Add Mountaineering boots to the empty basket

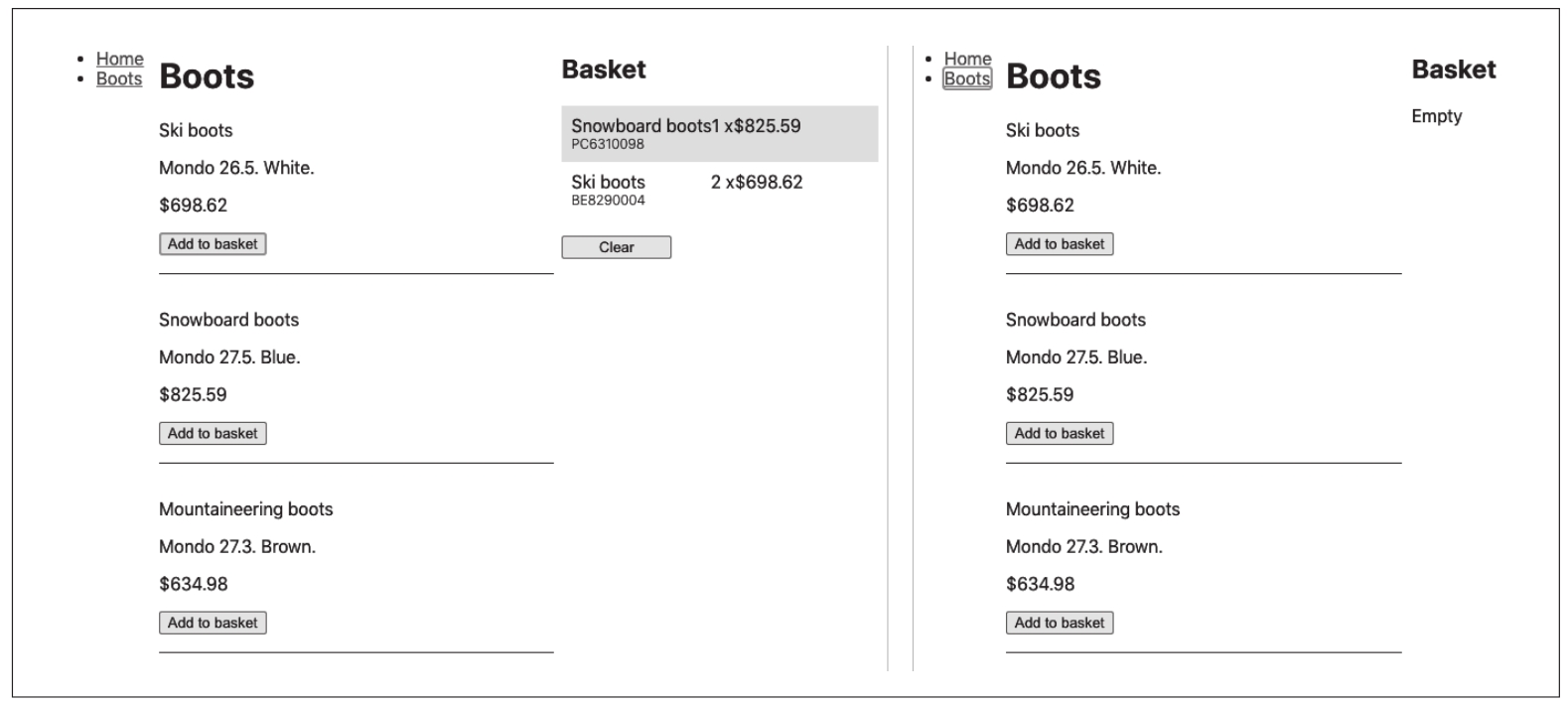pos(1060,624)
